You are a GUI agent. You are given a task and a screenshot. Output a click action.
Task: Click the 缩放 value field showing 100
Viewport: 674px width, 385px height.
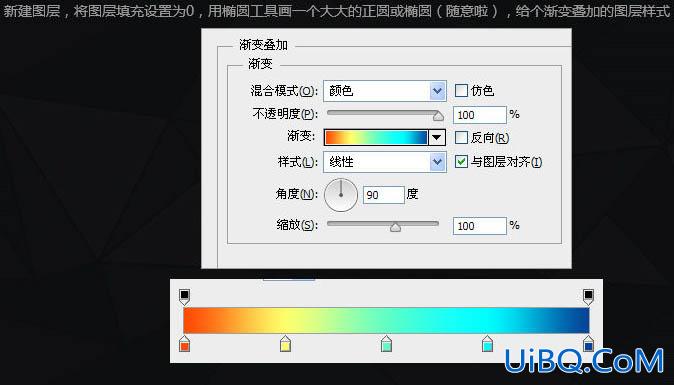coord(480,226)
